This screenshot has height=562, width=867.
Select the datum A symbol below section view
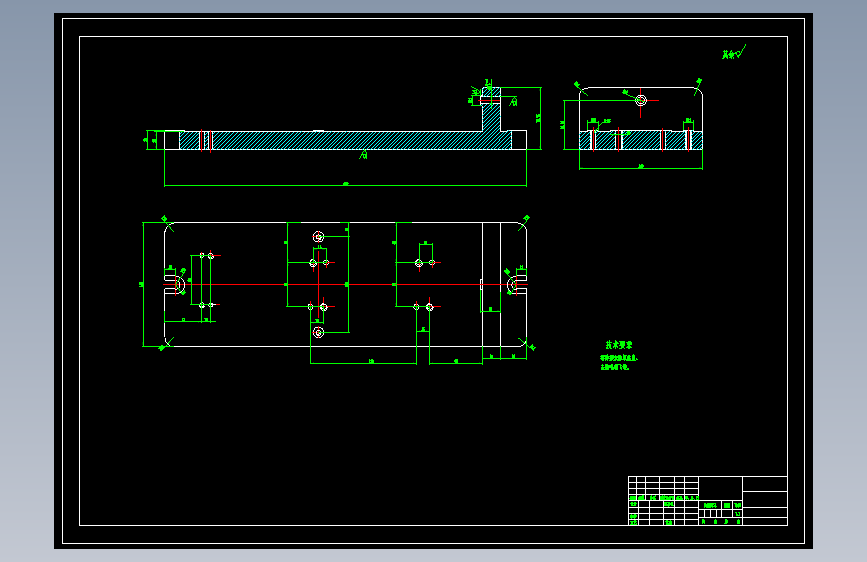click(363, 155)
